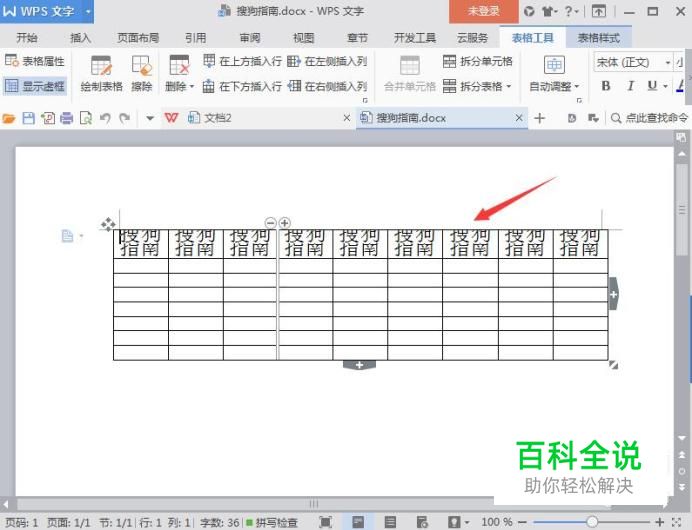Screen dimensions: 692x530
Task: Click the 合并单元格 merge cells button
Action: tap(410, 73)
